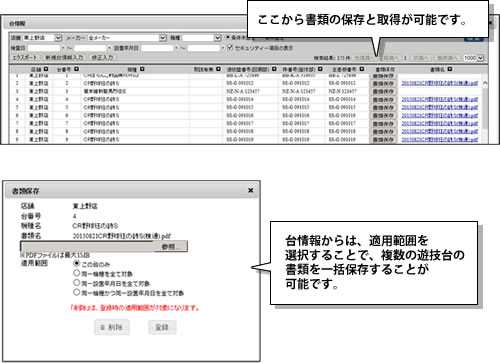Click 書類保存 button in row 2
The width and height of the screenshot is (500, 363).
point(383,83)
